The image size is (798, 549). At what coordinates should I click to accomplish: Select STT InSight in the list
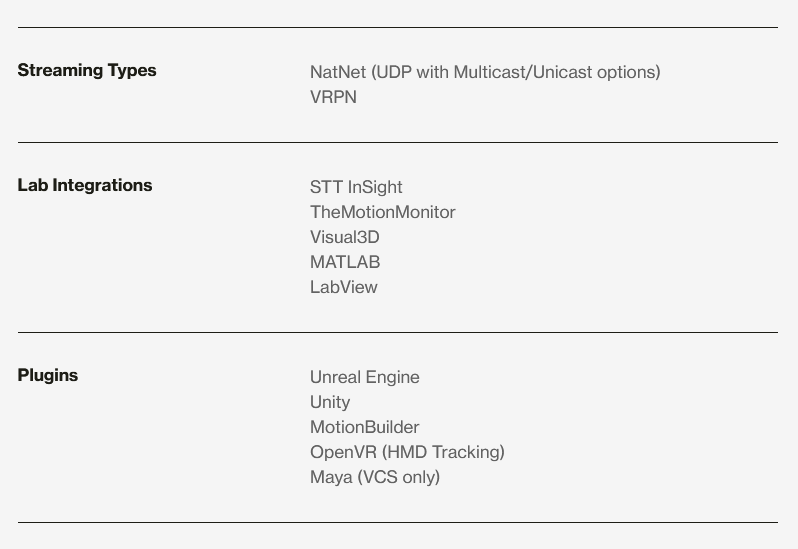pyautogui.click(x=356, y=187)
